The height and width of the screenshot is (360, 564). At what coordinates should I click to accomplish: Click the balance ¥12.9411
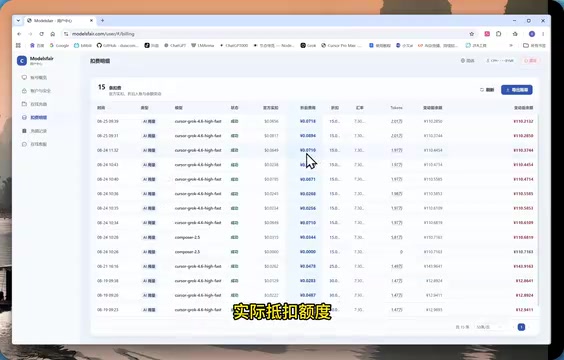[524, 310]
